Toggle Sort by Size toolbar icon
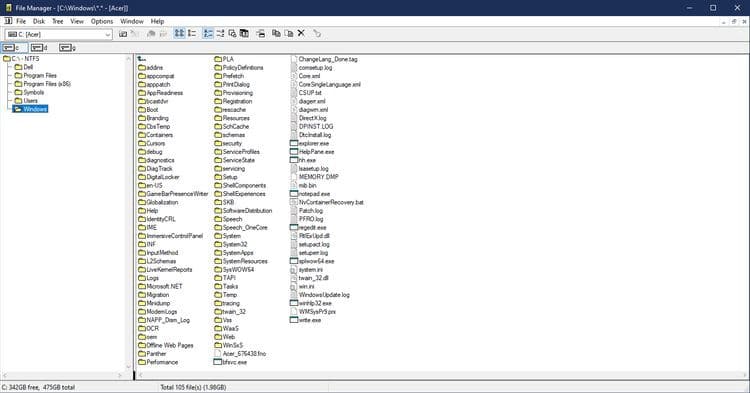Viewport: 750px width, 393px height. [x=232, y=33]
